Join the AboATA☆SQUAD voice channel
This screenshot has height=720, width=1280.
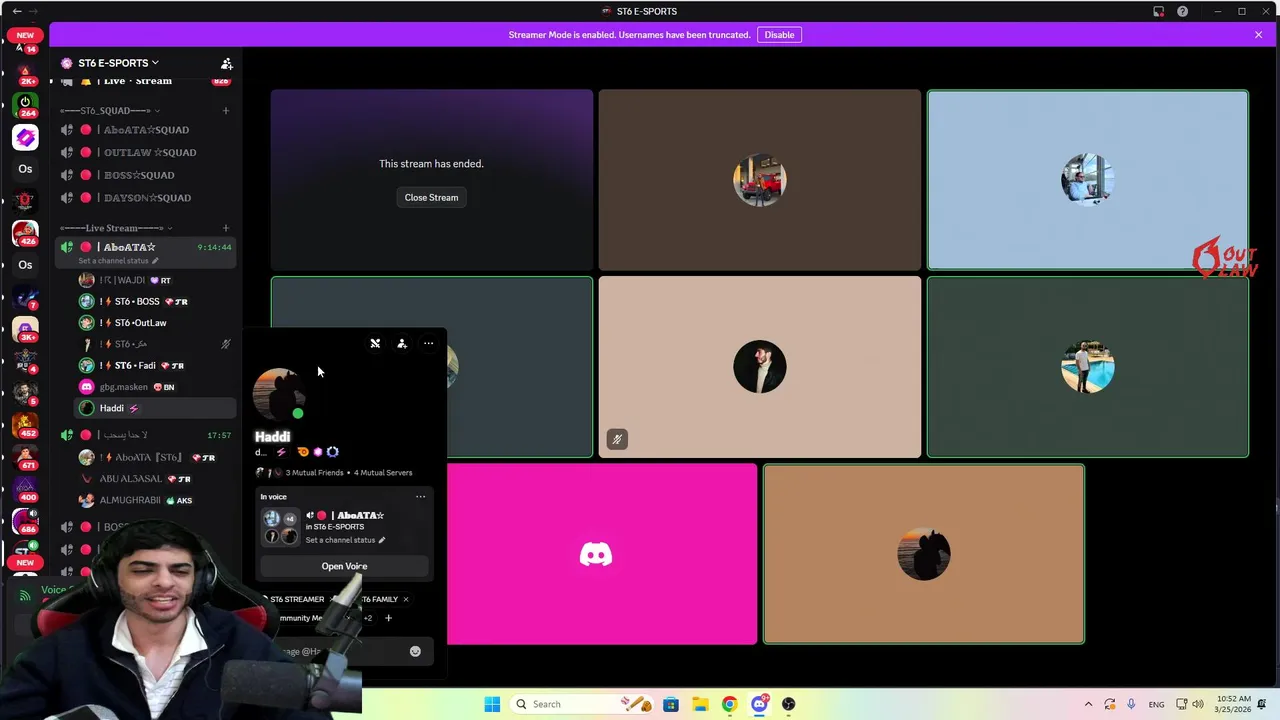145,130
